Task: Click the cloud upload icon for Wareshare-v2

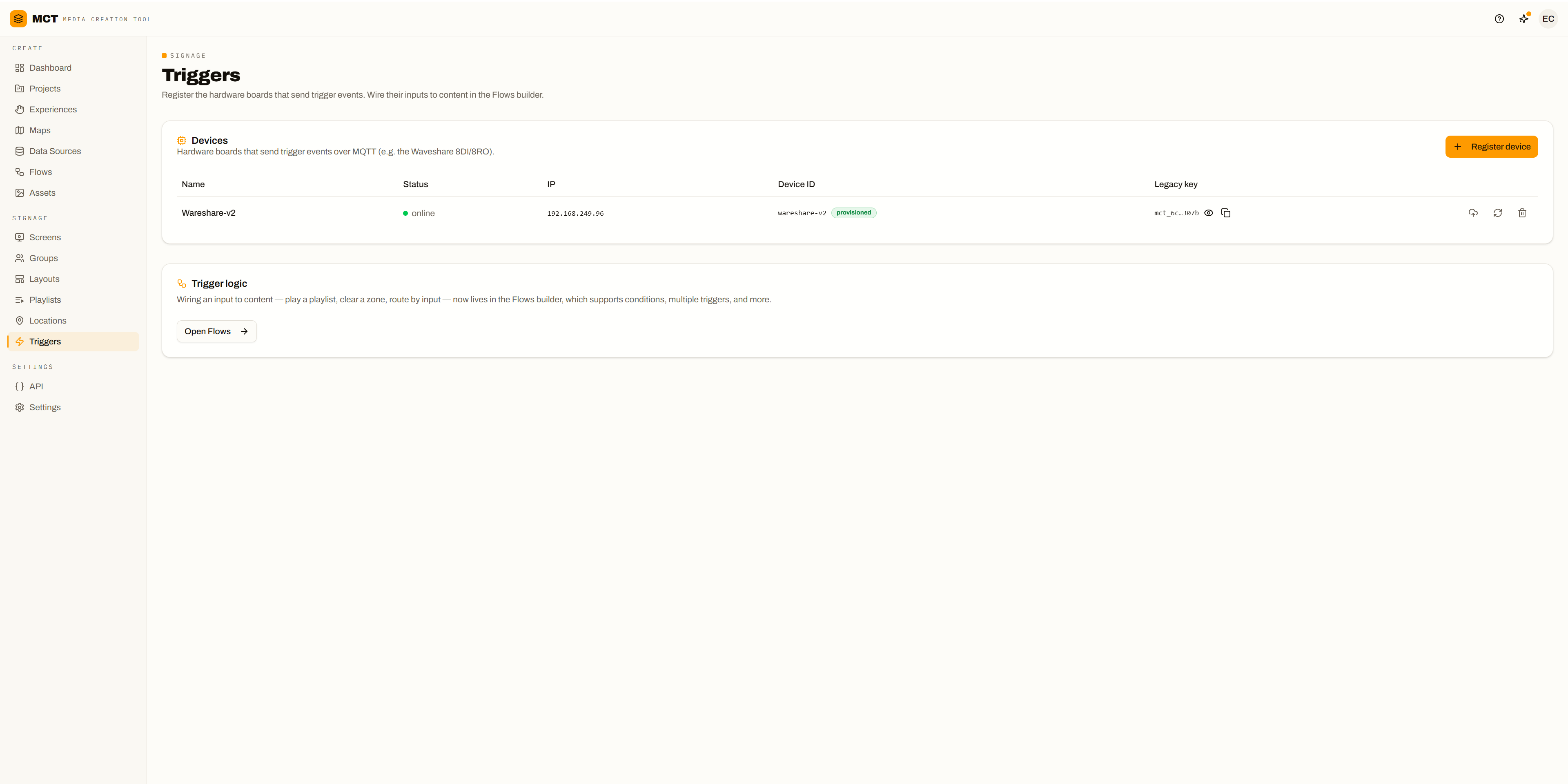Action: click(x=1472, y=212)
